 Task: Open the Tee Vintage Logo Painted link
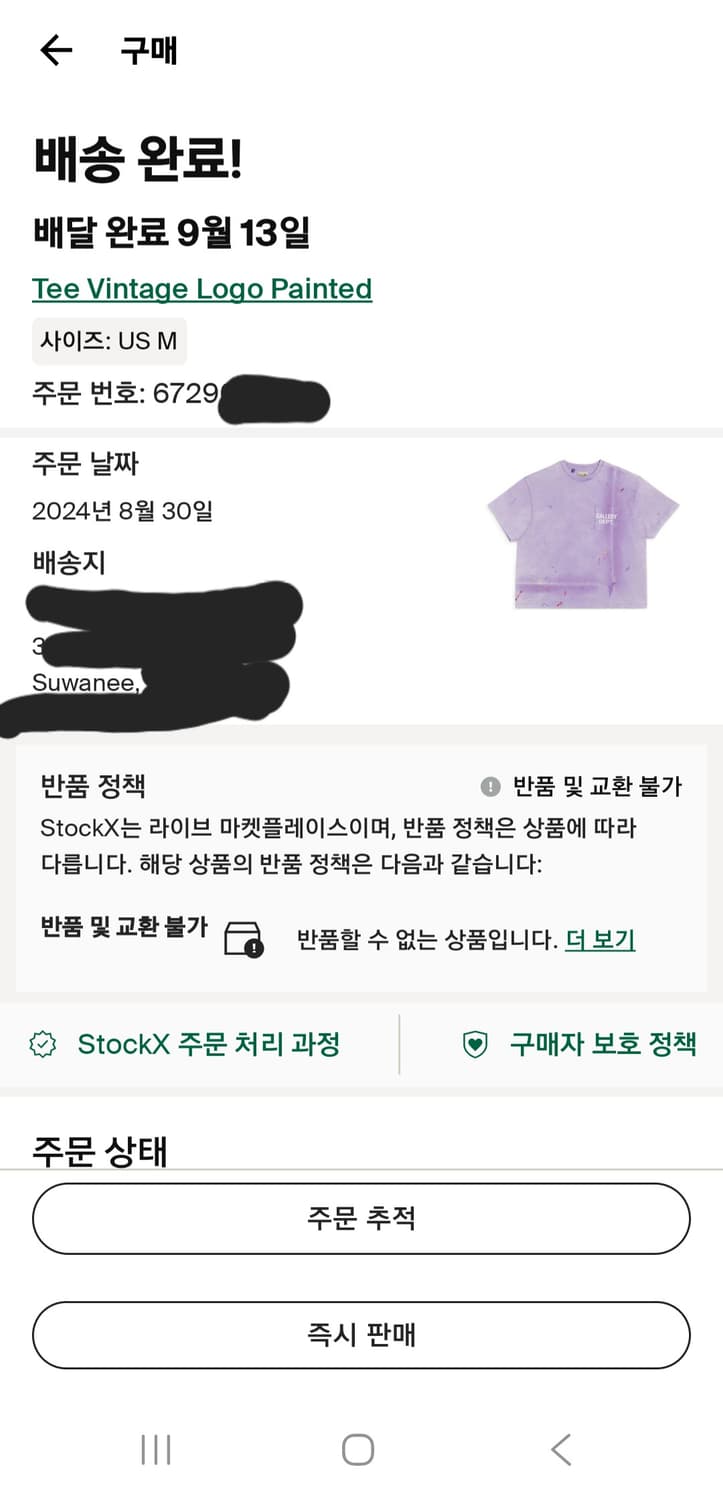202,289
